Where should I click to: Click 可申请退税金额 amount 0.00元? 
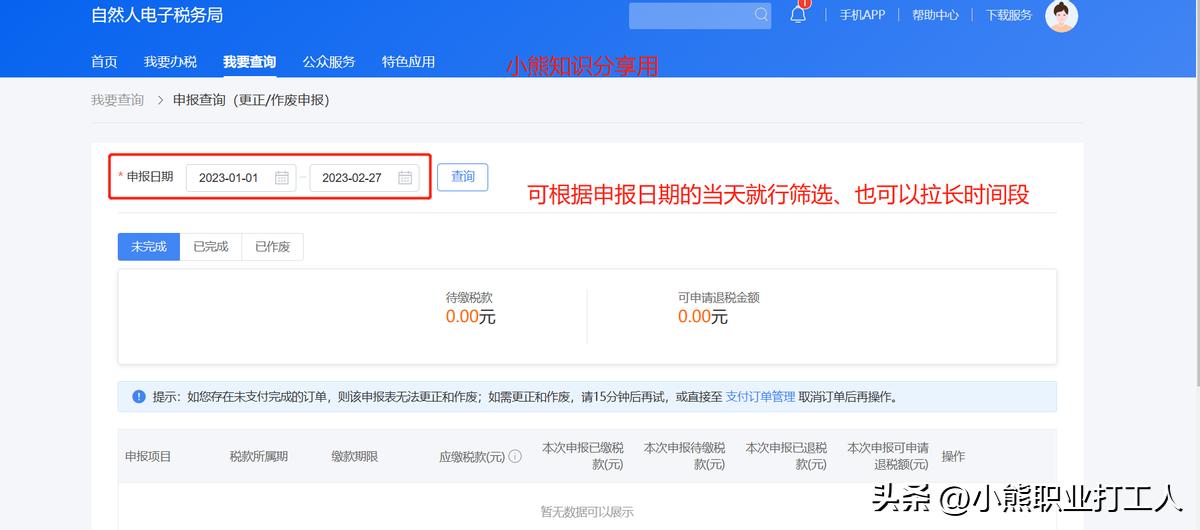[x=702, y=317]
